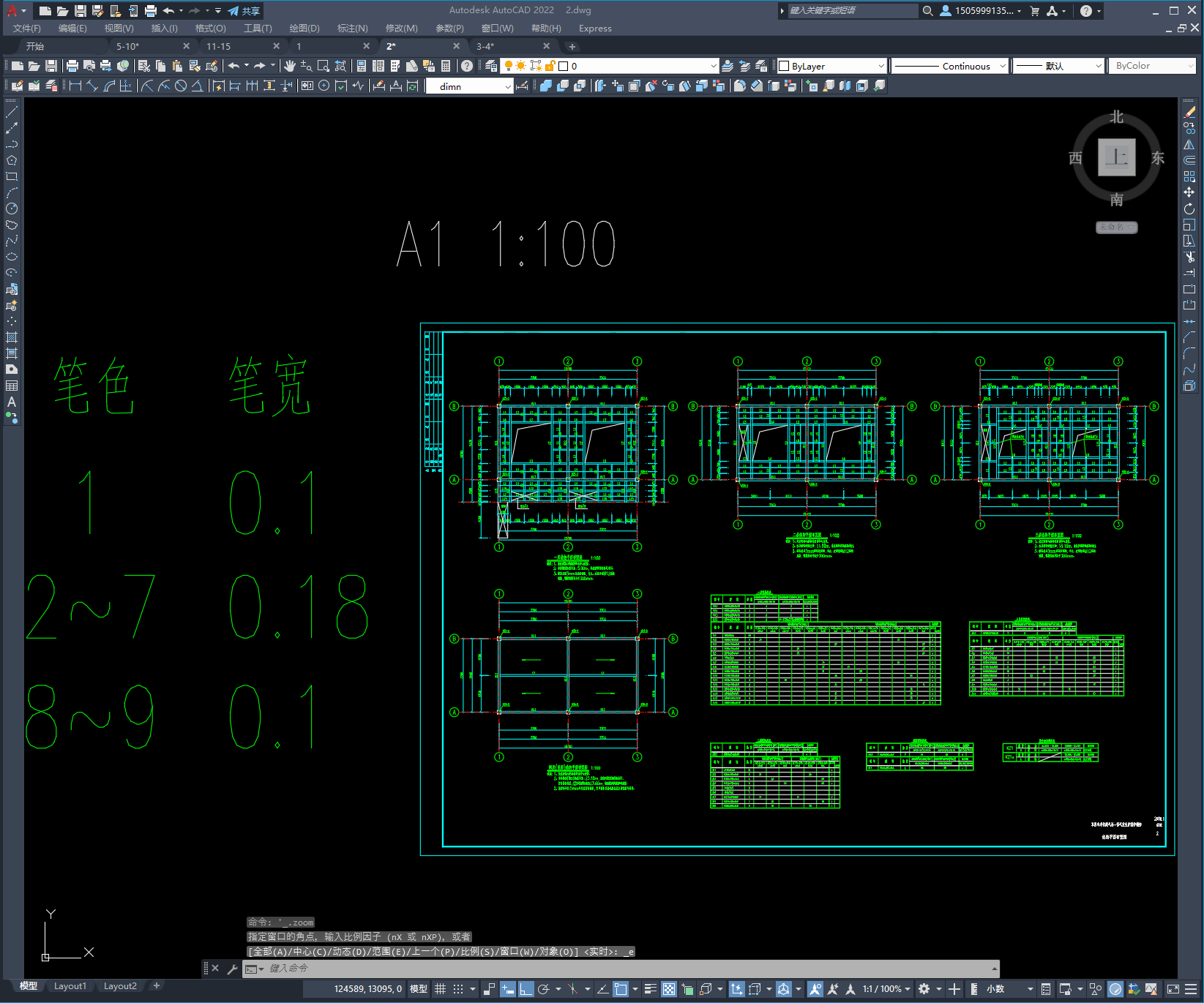Select the Polygon draw tool
The width and height of the screenshot is (1204, 1003).
[11, 160]
